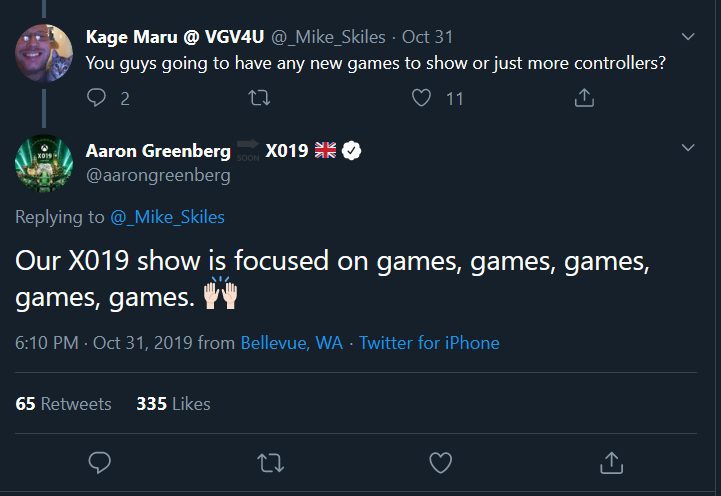Viewport: 721px width, 496px height.
Task: Open more options for Kage Maru's tweet
Action: pyautogui.click(x=688, y=37)
